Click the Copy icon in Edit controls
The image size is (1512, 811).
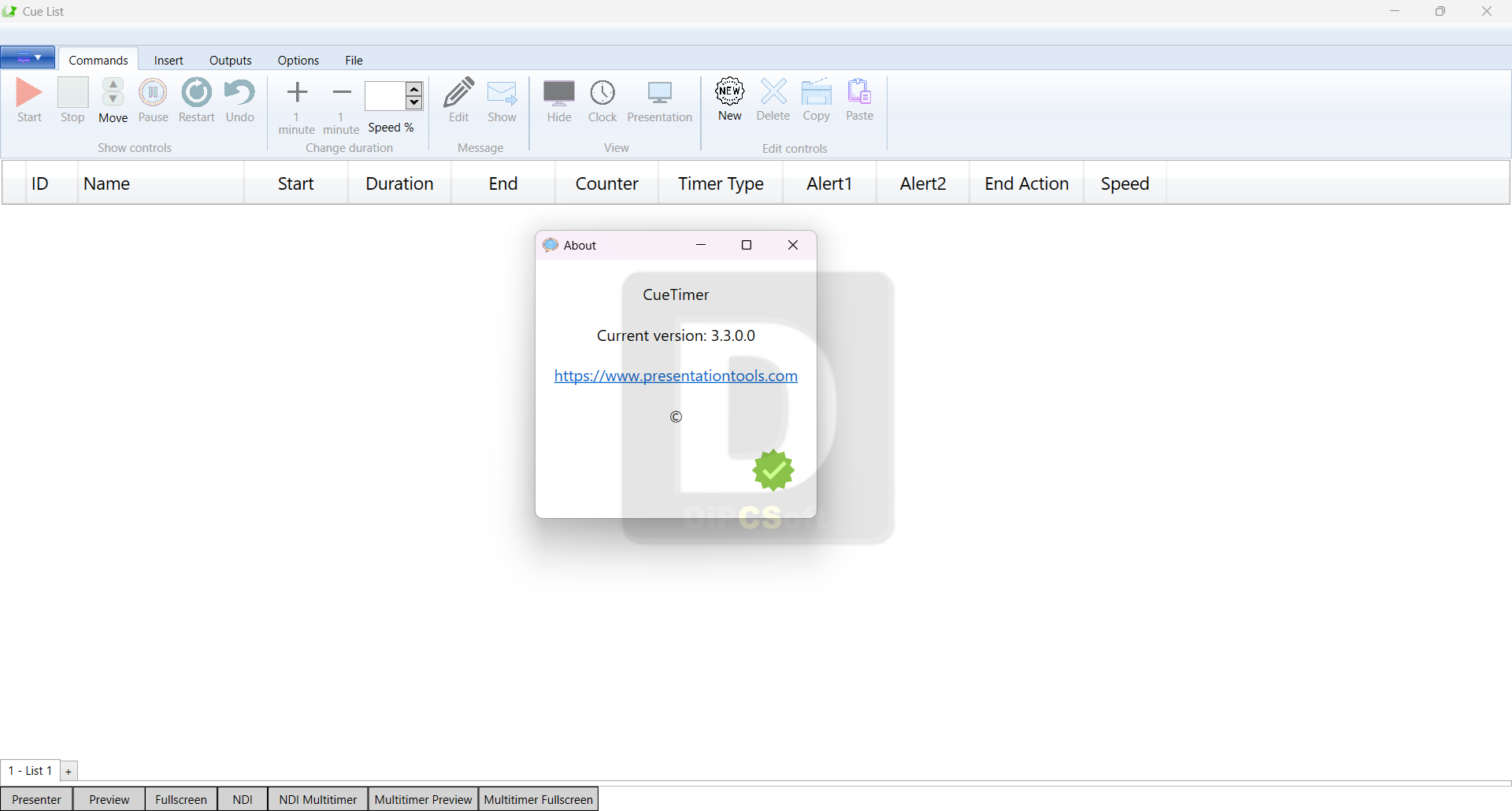click(x=817, y=91)
